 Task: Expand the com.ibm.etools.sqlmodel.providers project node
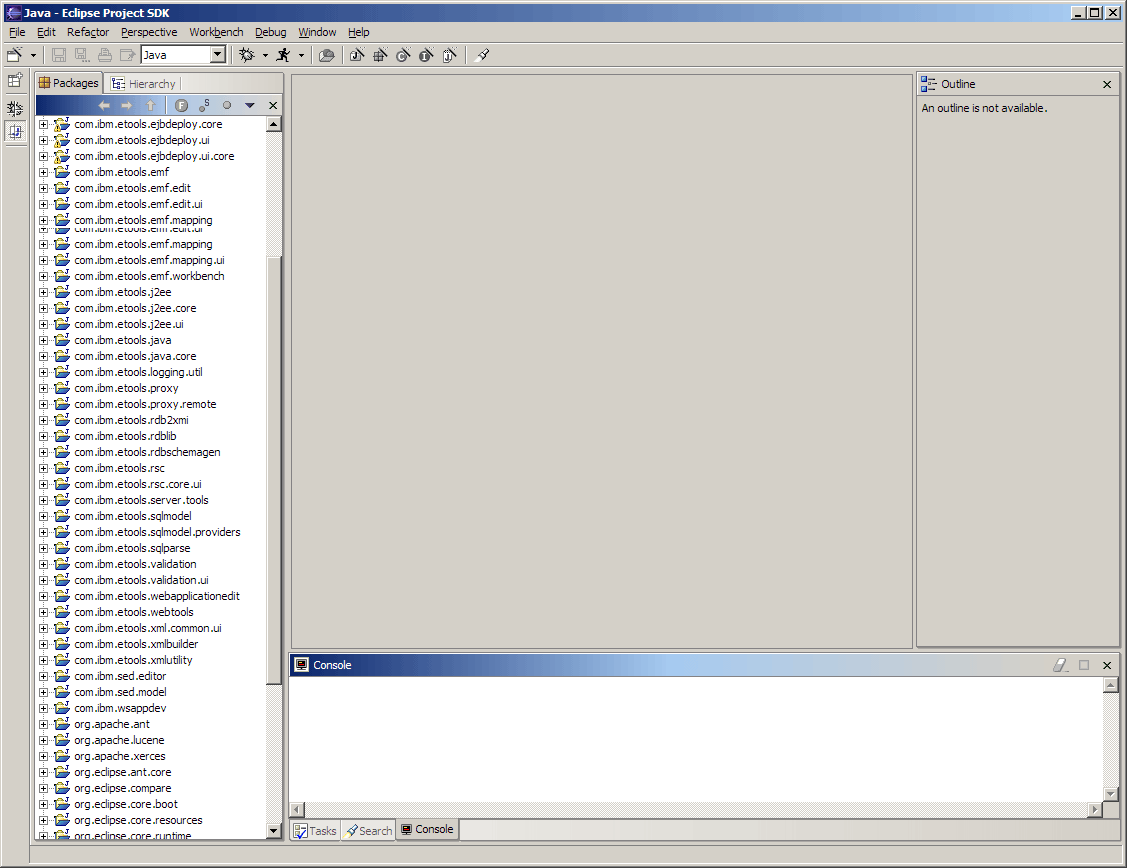coord(44,532)
